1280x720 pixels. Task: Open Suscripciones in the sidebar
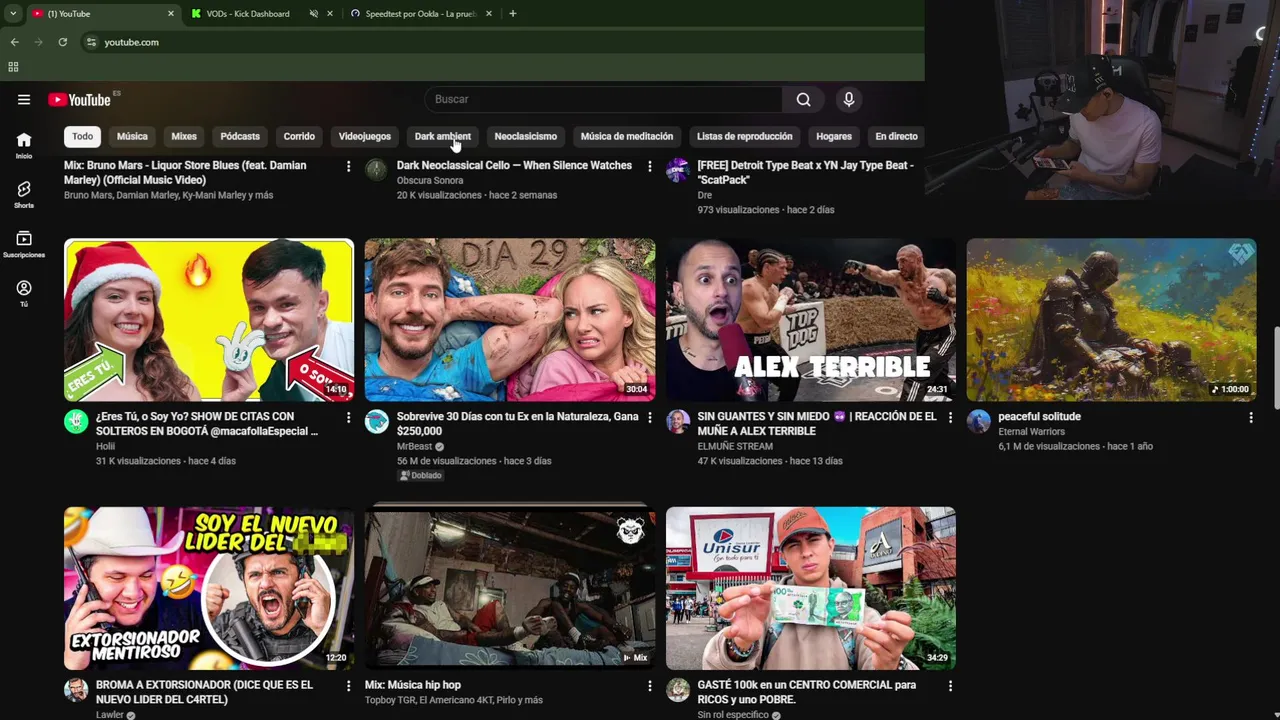click(x=24, y=244)
